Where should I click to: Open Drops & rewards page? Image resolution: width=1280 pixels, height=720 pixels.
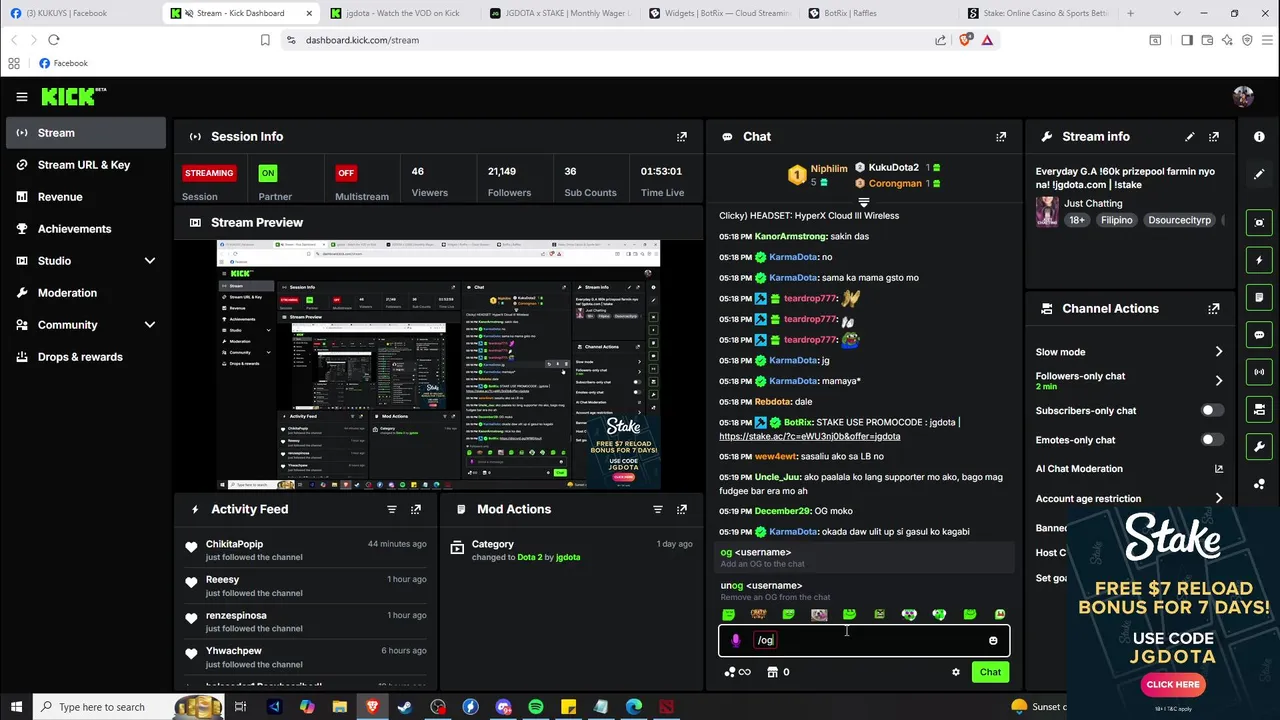coord(86,357)
